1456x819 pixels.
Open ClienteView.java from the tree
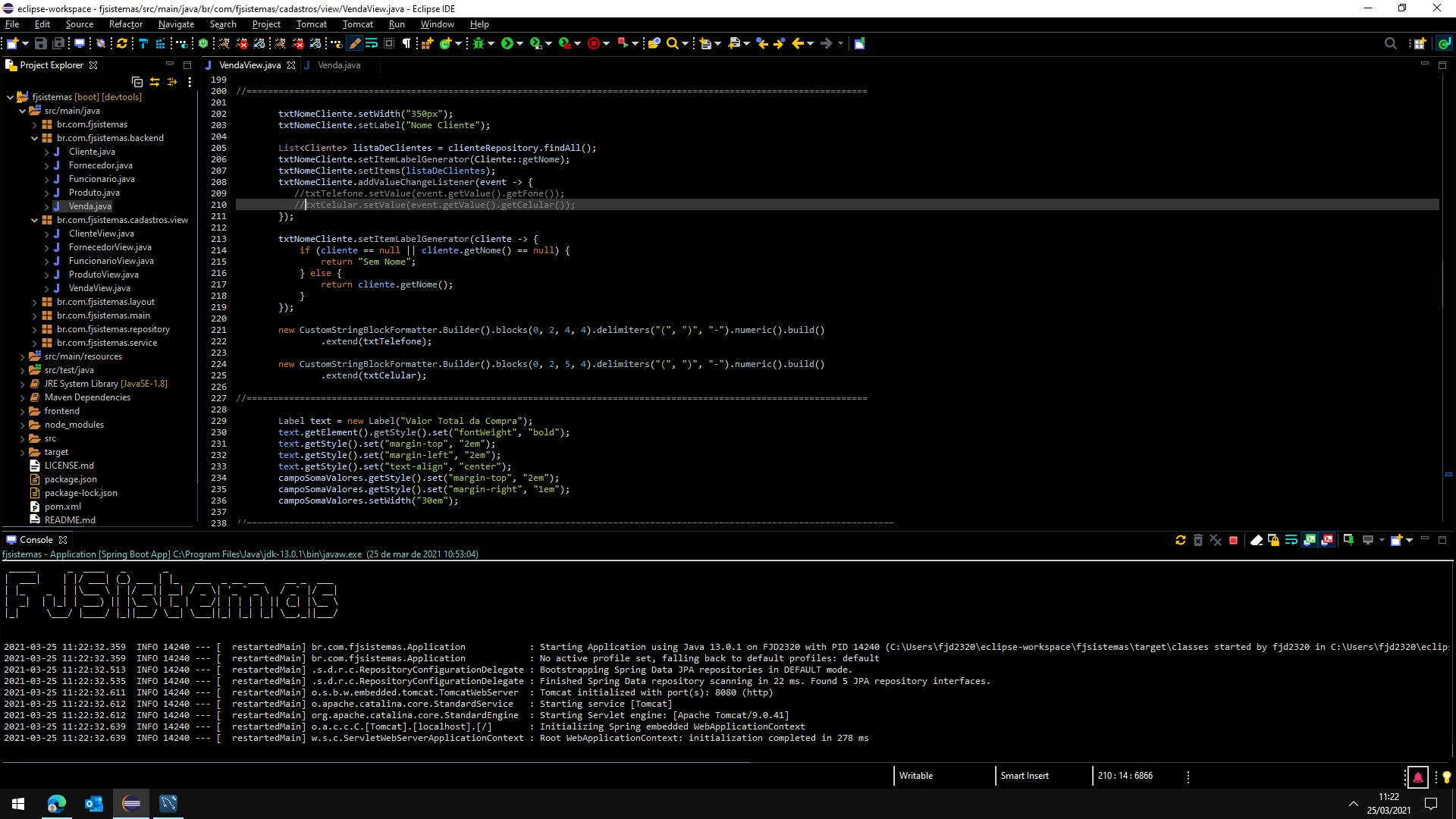point(101,234)
